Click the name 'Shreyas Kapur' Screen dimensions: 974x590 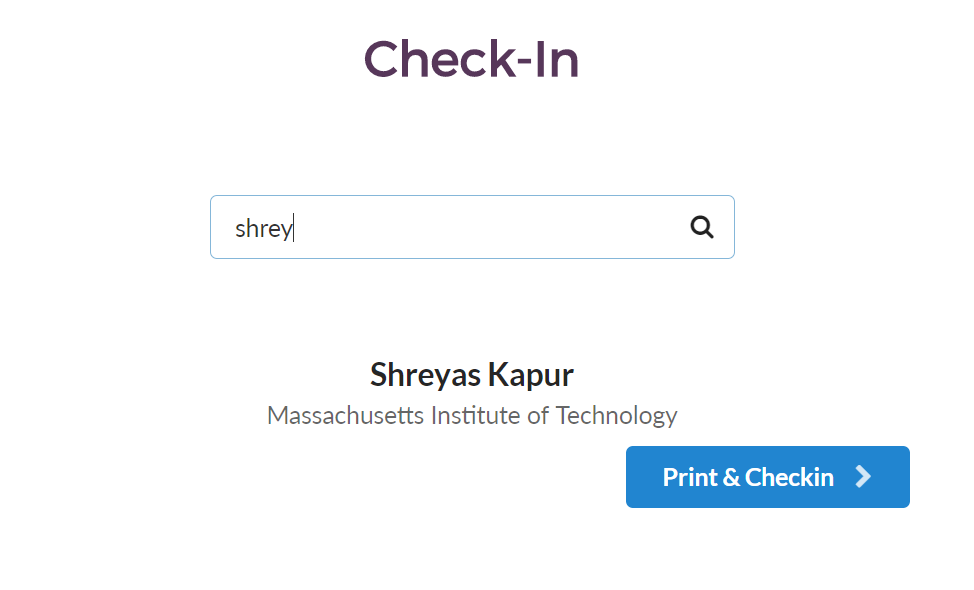(x=472, y=374)
